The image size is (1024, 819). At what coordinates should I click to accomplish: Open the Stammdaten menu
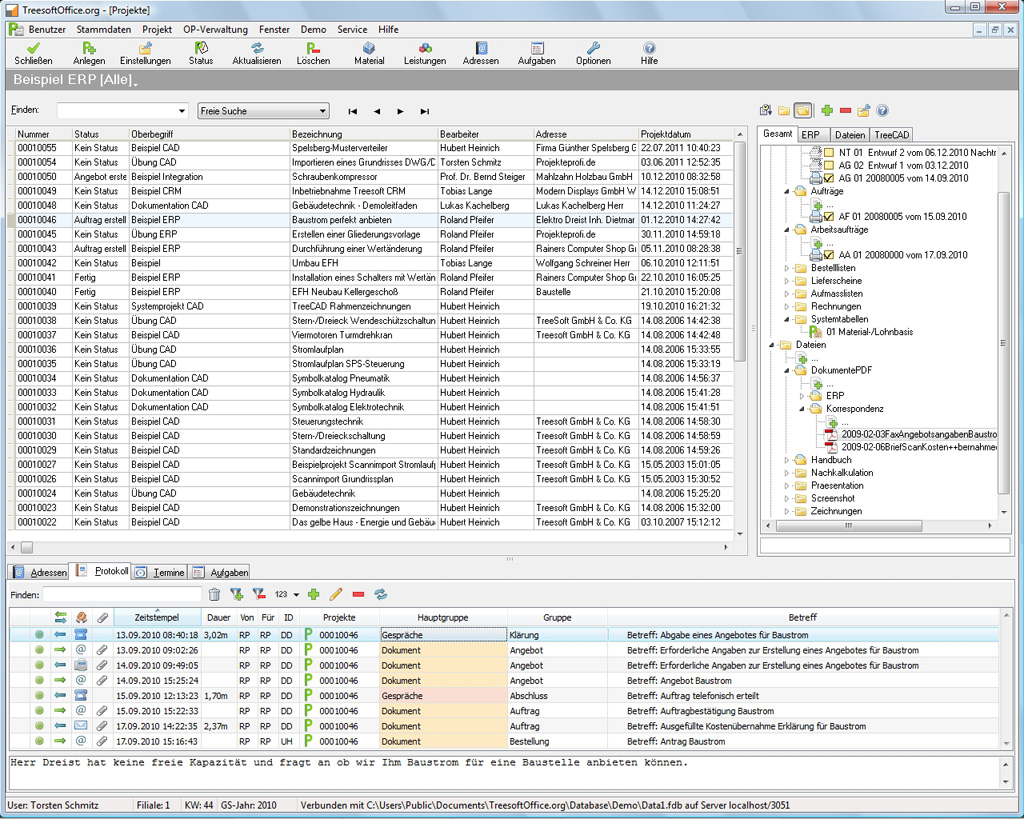coord(103,29)
